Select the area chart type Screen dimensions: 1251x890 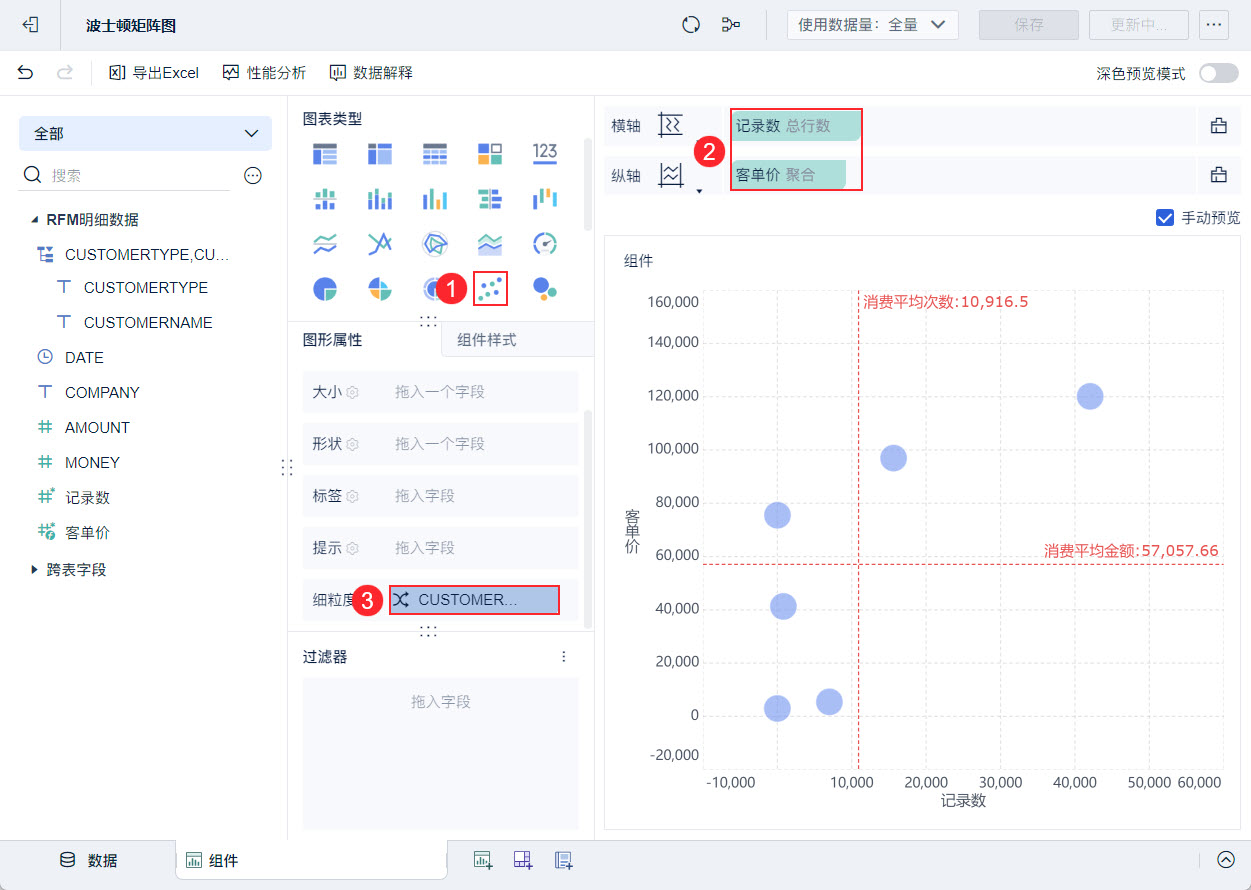490,243
